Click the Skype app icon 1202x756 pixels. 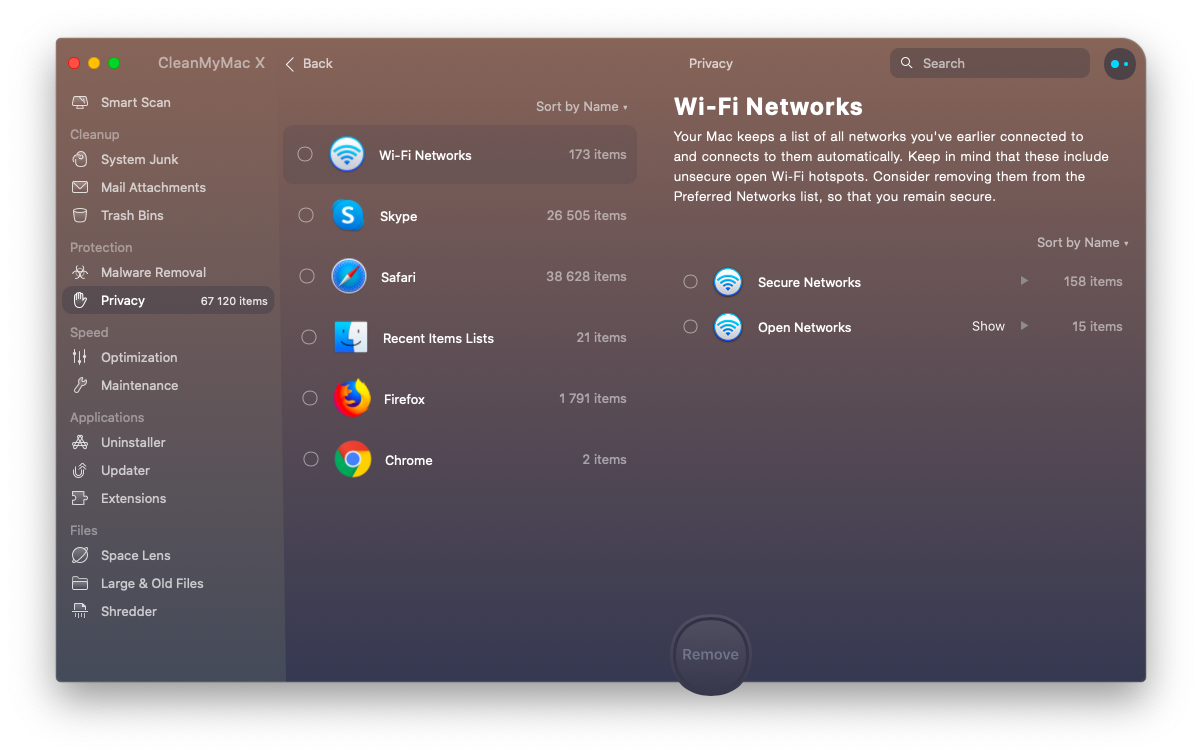348,215
